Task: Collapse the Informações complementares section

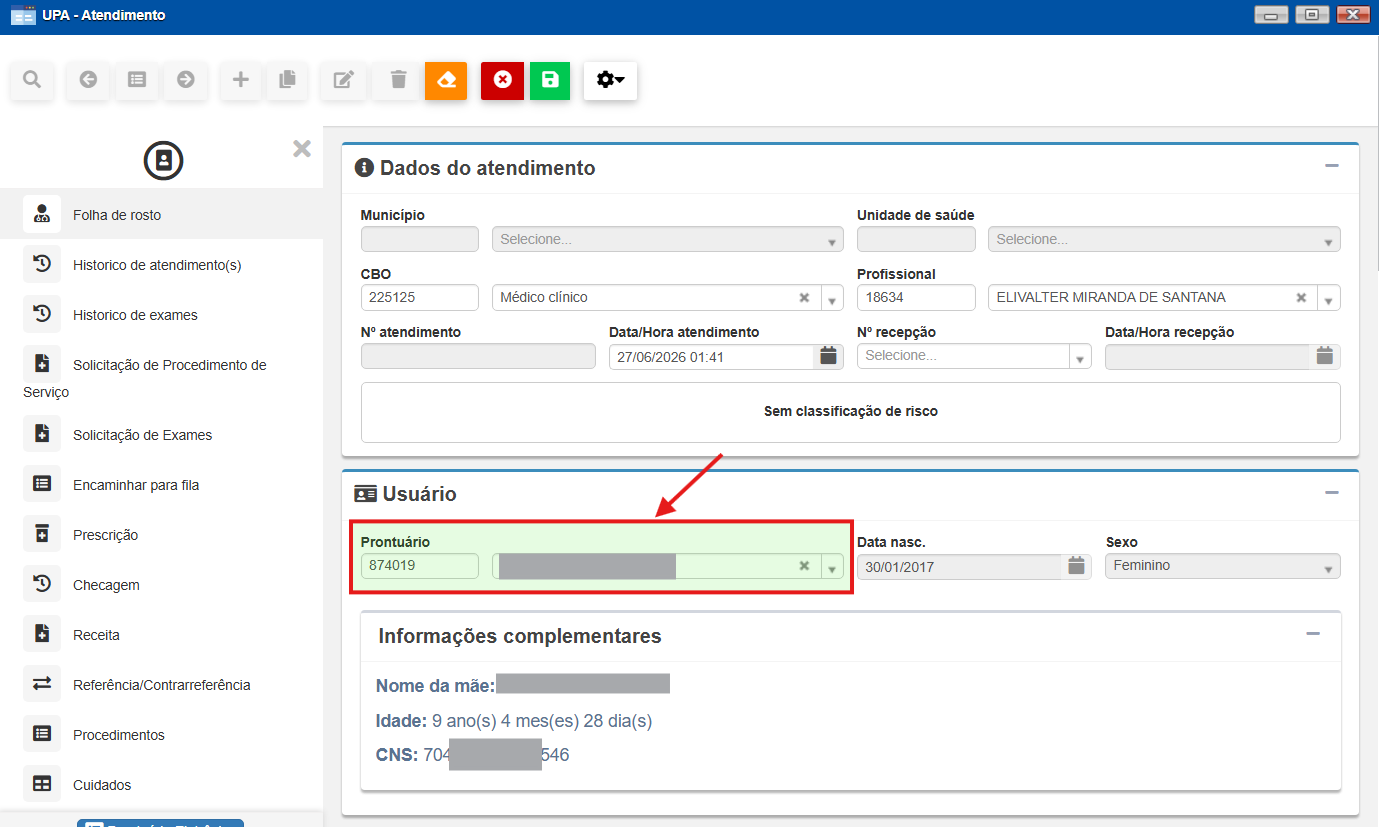Action: 1313,634
